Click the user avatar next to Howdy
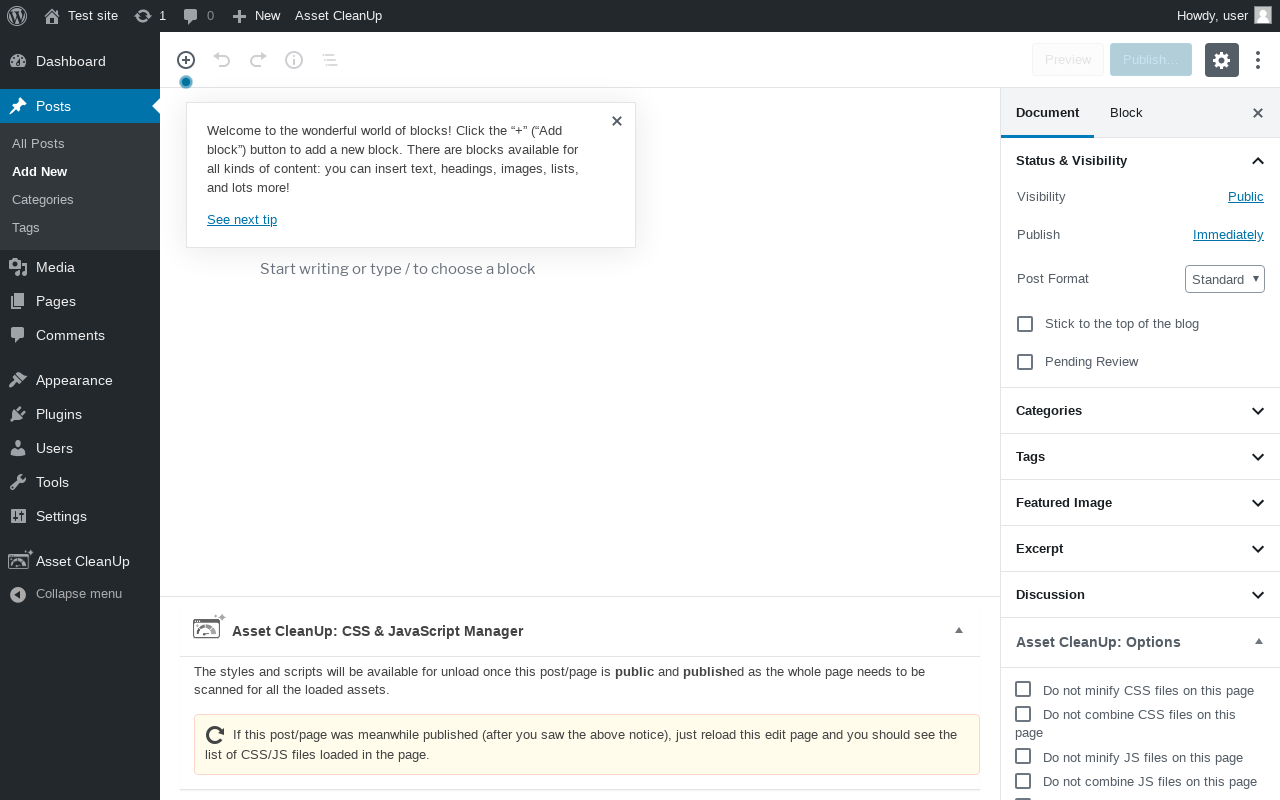 (x=1263, y=16)
